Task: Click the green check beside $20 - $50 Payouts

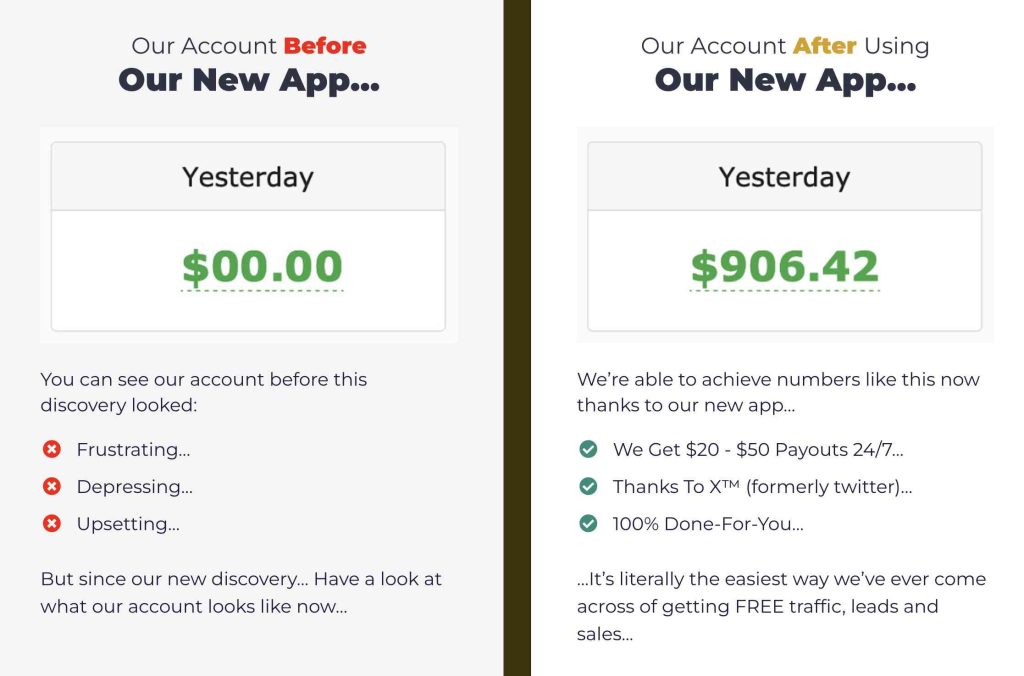Action: pos(588,449)
